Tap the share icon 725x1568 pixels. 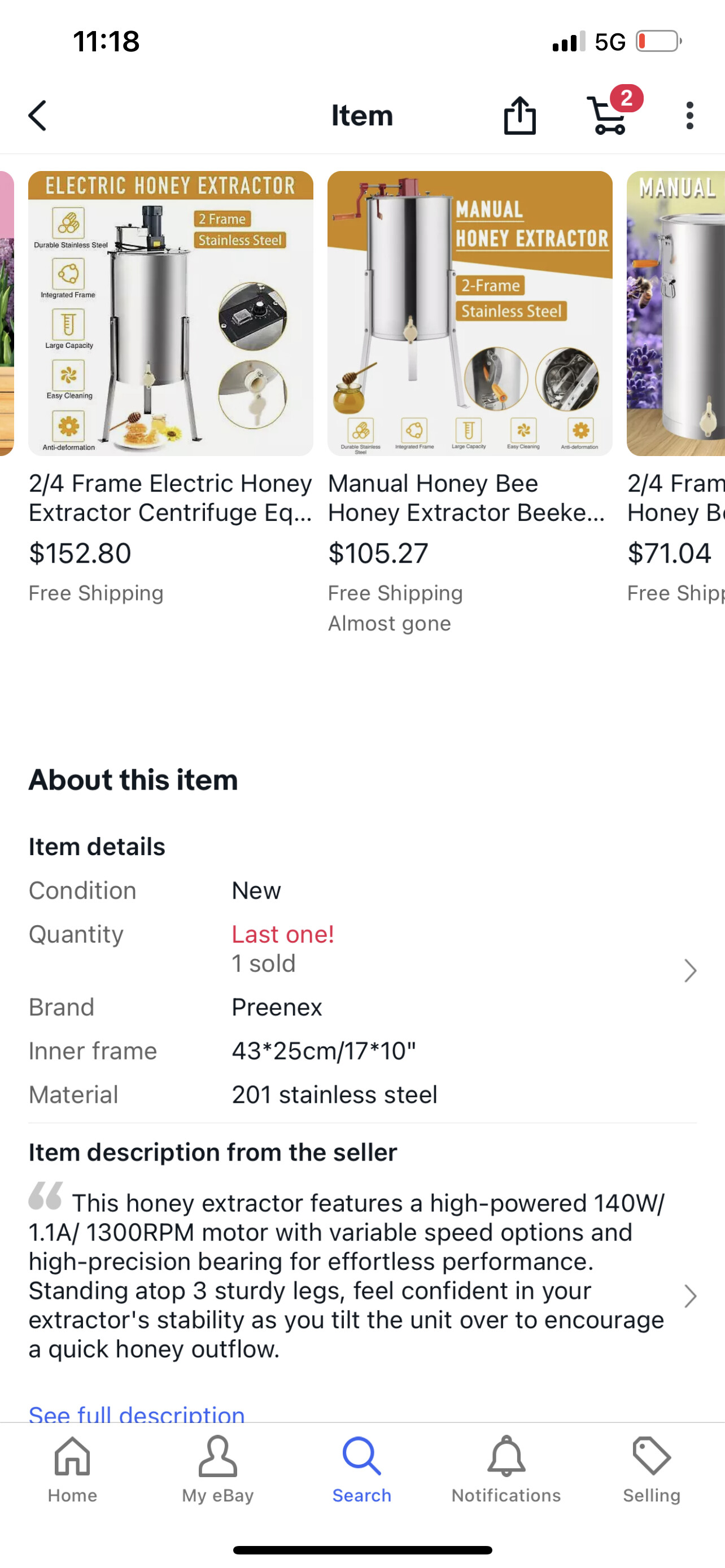520,116
